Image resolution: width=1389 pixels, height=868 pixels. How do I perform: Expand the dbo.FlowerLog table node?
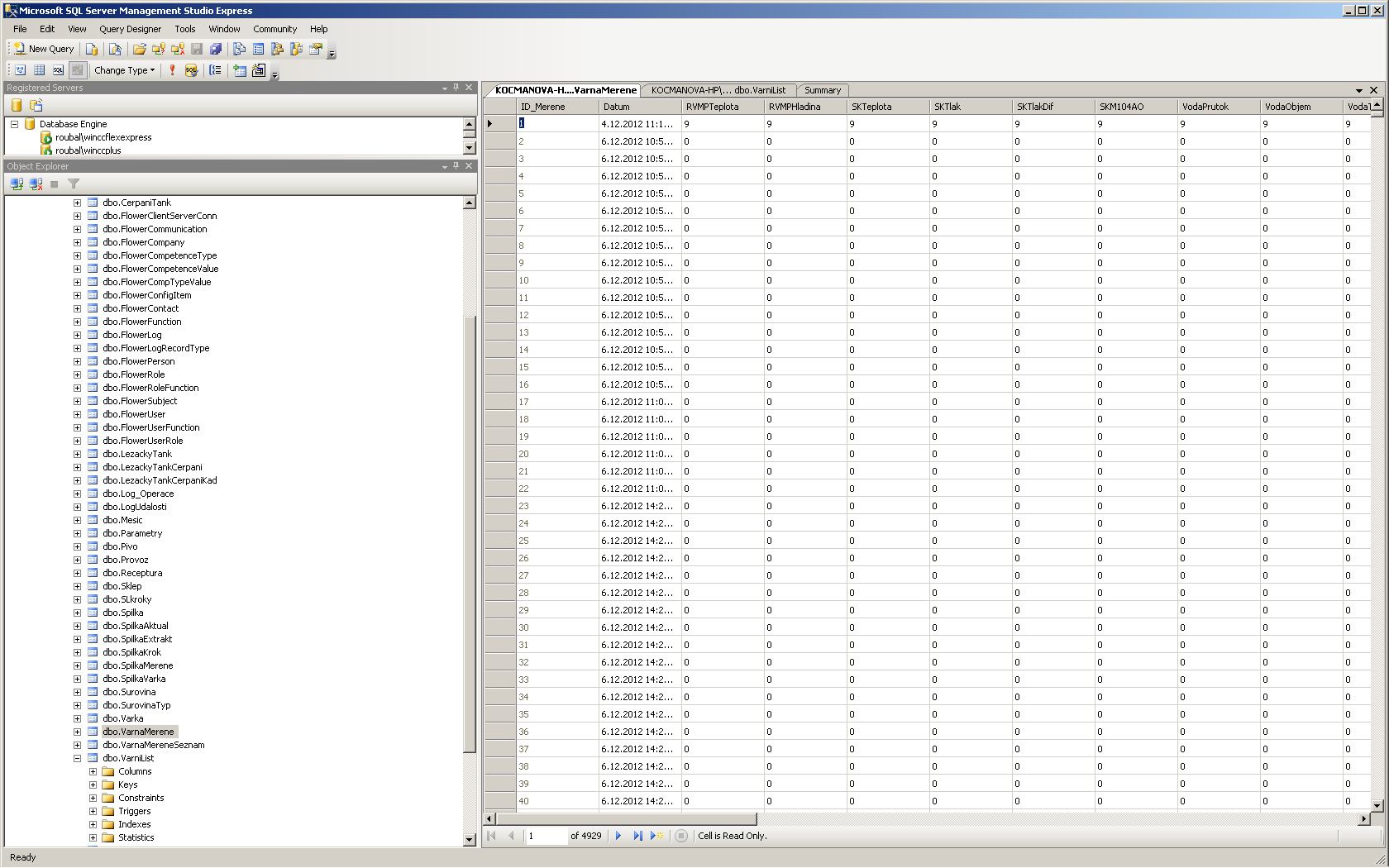77,335
